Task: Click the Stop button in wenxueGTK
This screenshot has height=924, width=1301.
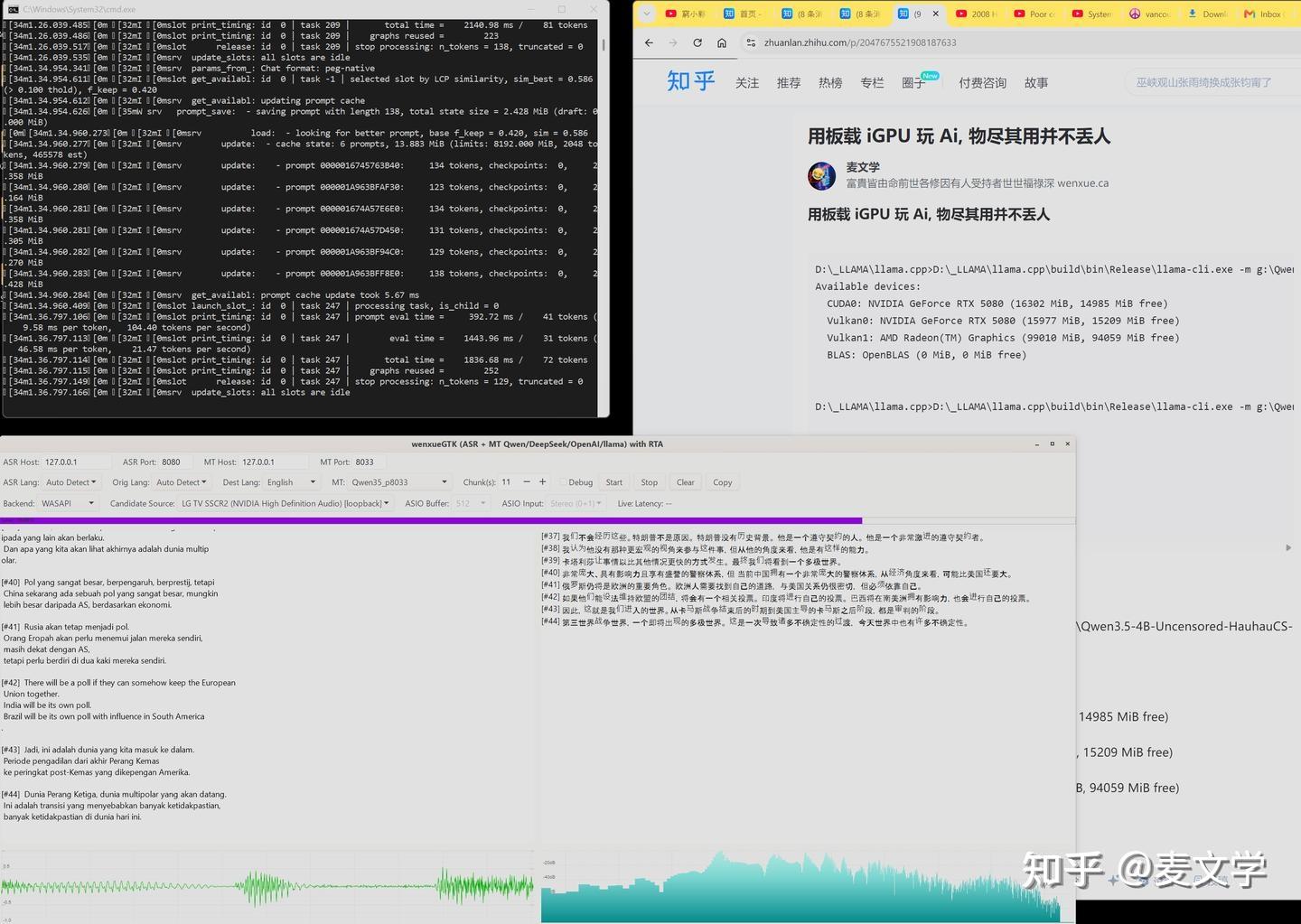Action: (649, 482)
